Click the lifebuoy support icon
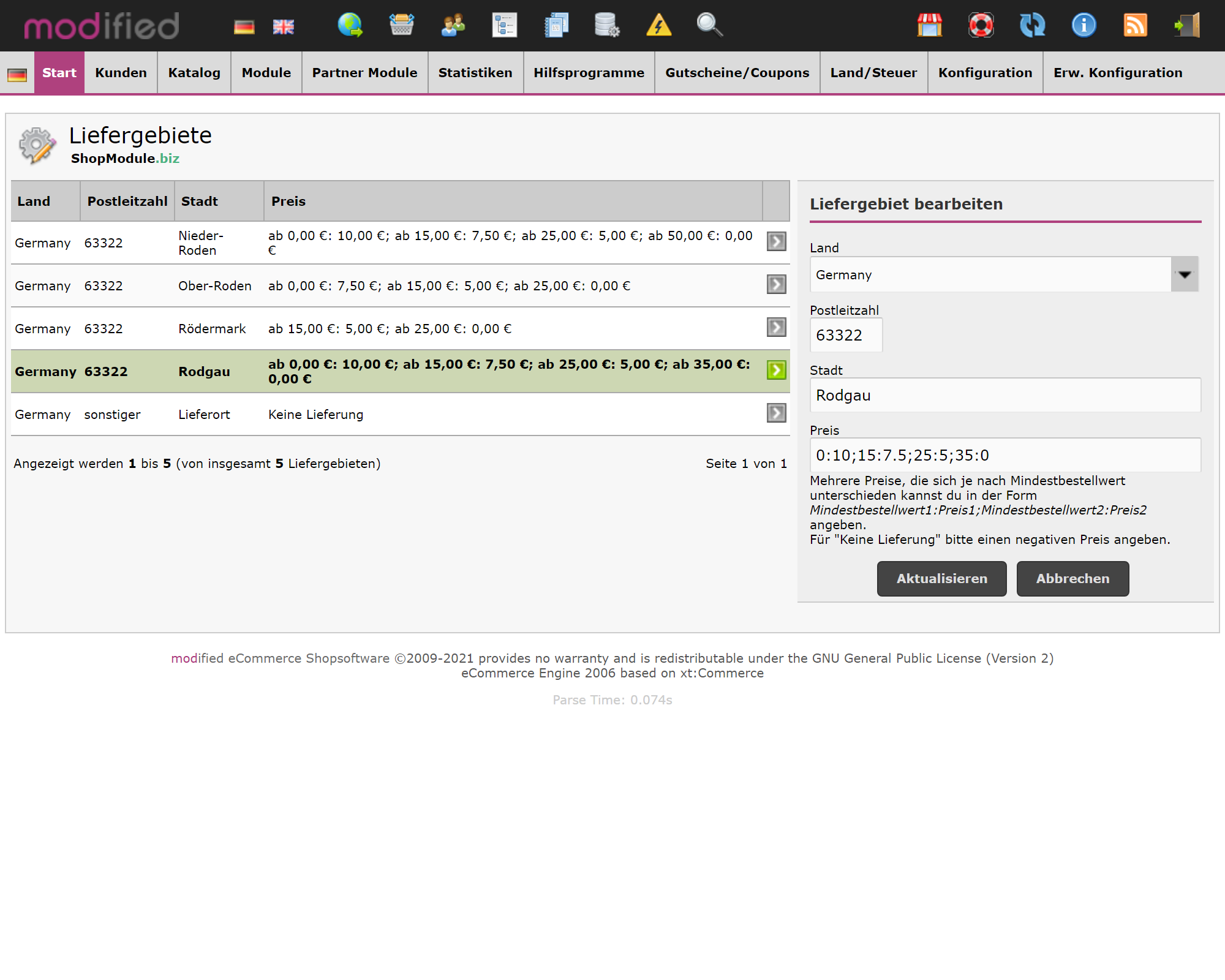This screenshot has width=1225, height=980. pos(981,25)
